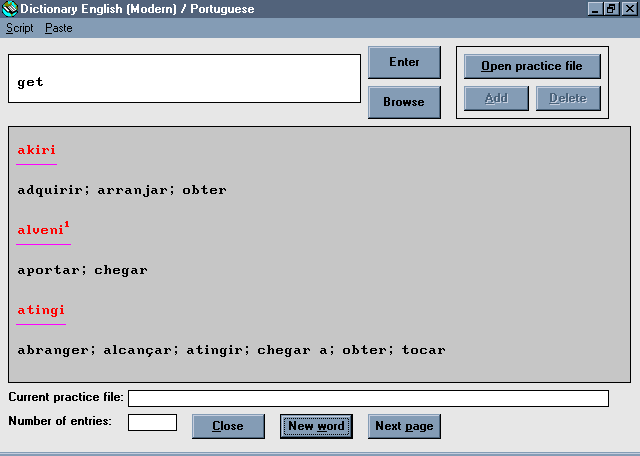Image resolution: width=640 pixels, height=456 pixels.
Task: Select the red entry "atingi"
Action: [x=41, y=310]
